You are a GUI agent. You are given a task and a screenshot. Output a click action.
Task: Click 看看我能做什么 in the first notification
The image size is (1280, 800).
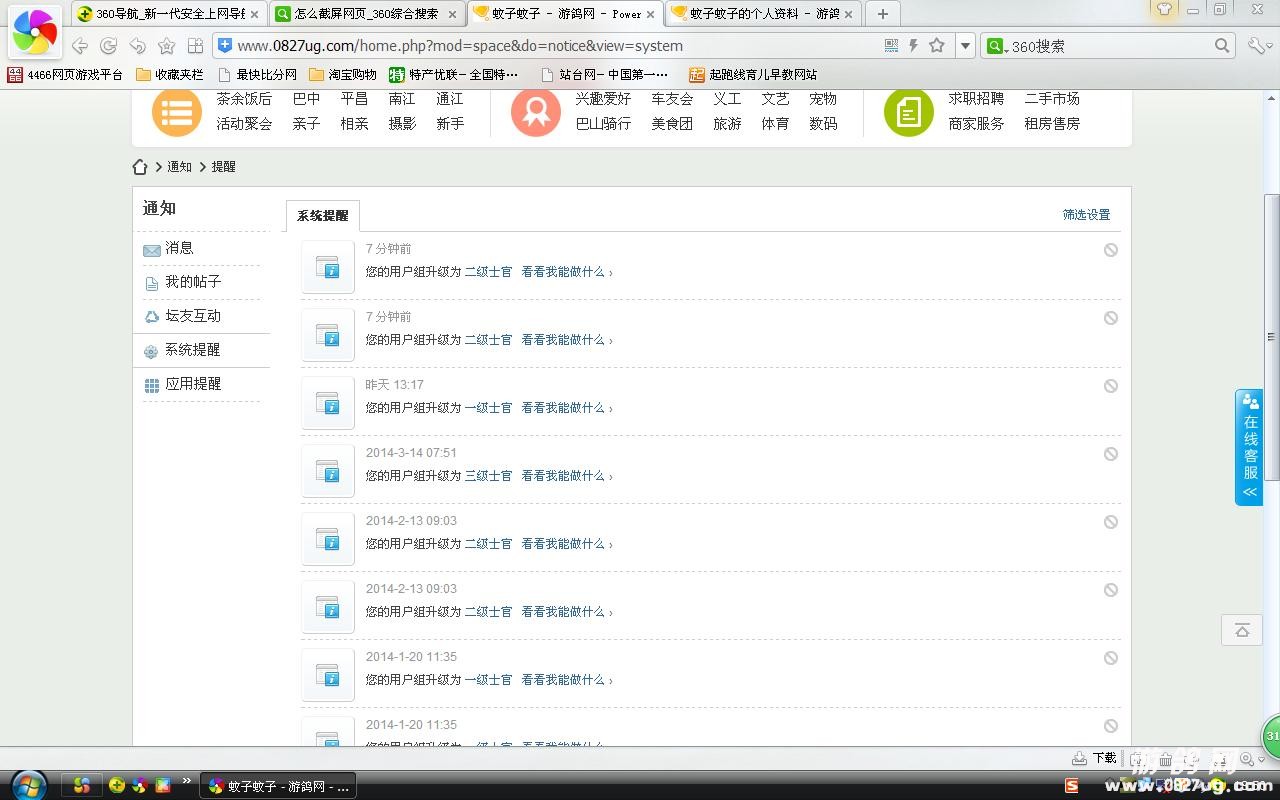(x=566, y=272)
